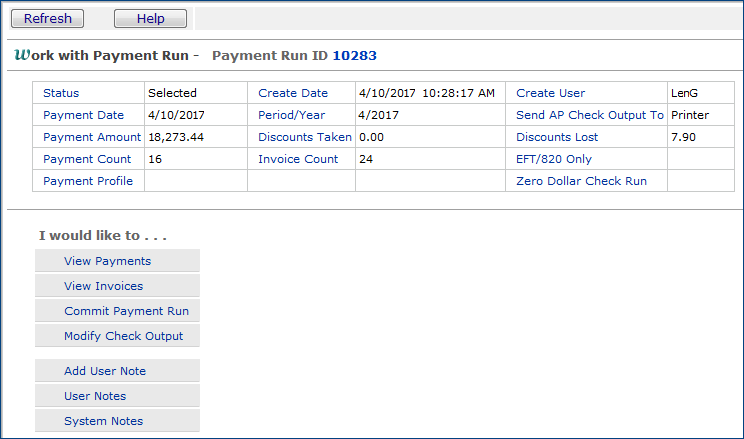Click Add User Note
This screenshot has height=439, width=744.
tap(105, 371)
